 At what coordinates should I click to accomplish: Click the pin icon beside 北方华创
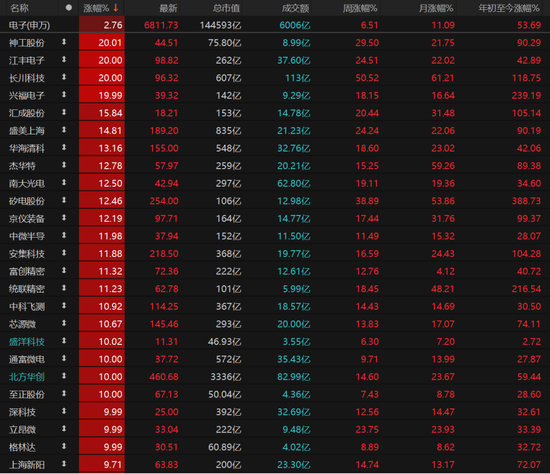tap(64, 376)
